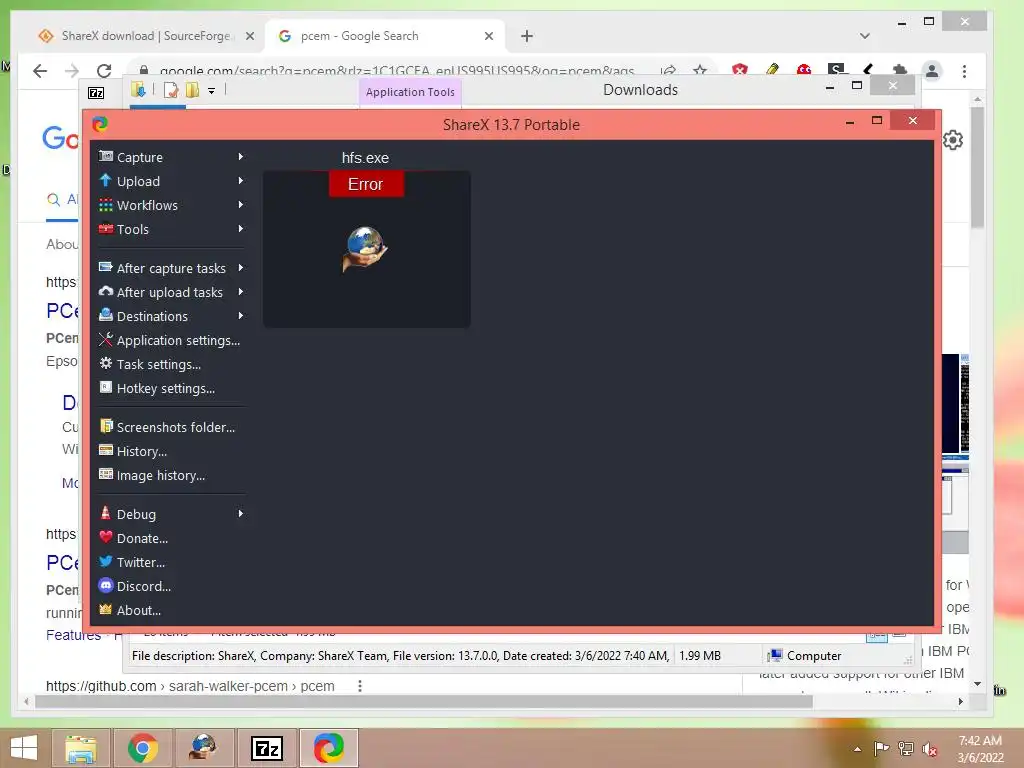Open Chrome profile avatar icon

click(932, 71)
